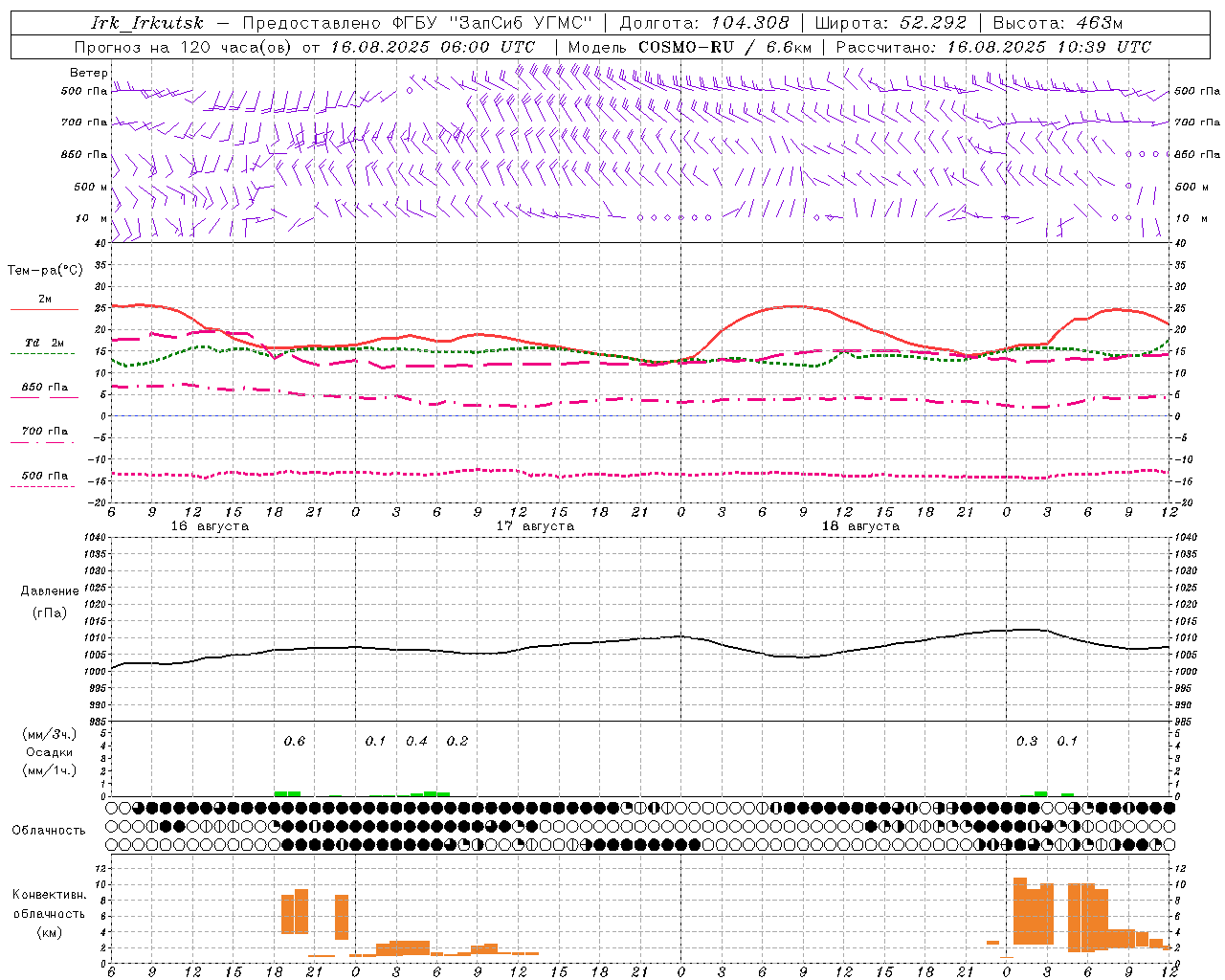The width and height of the screenshot is (1225, 980).
Task: Click the Широта: 52.292 value
Action: [891, 23]
